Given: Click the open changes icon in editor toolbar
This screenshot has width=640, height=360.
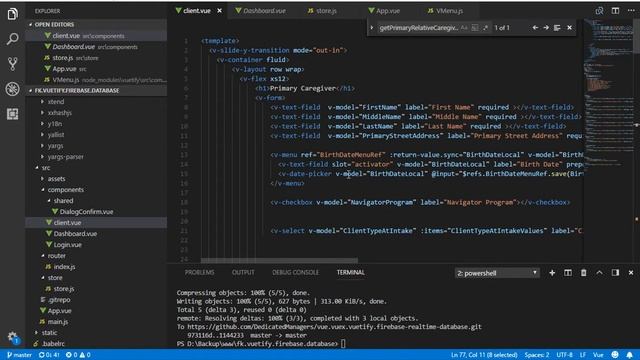Looking at the screenshot, I should pyautogui.click(x=599, y=11).
